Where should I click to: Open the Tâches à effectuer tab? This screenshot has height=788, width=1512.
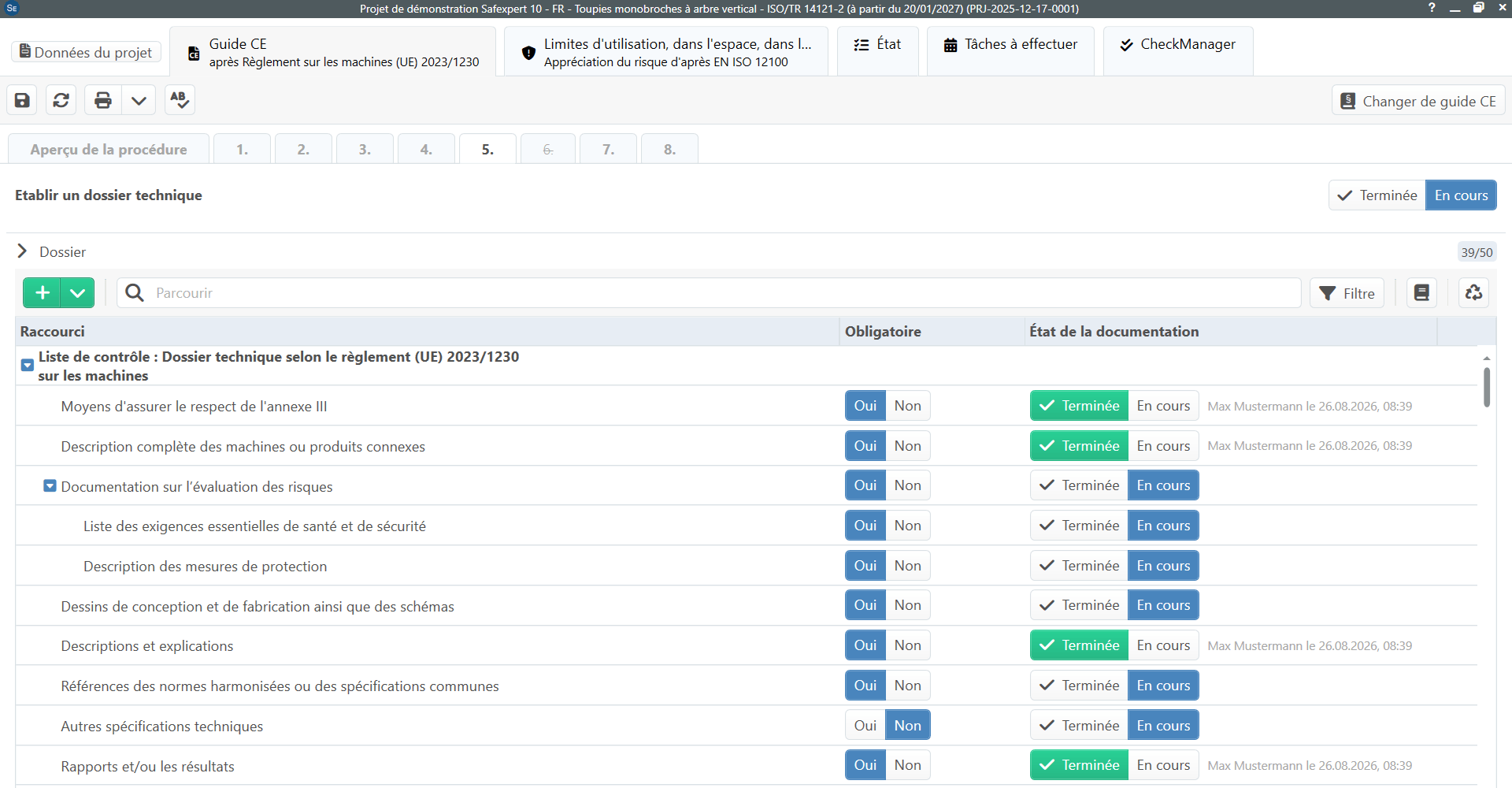coord(1010,45)
